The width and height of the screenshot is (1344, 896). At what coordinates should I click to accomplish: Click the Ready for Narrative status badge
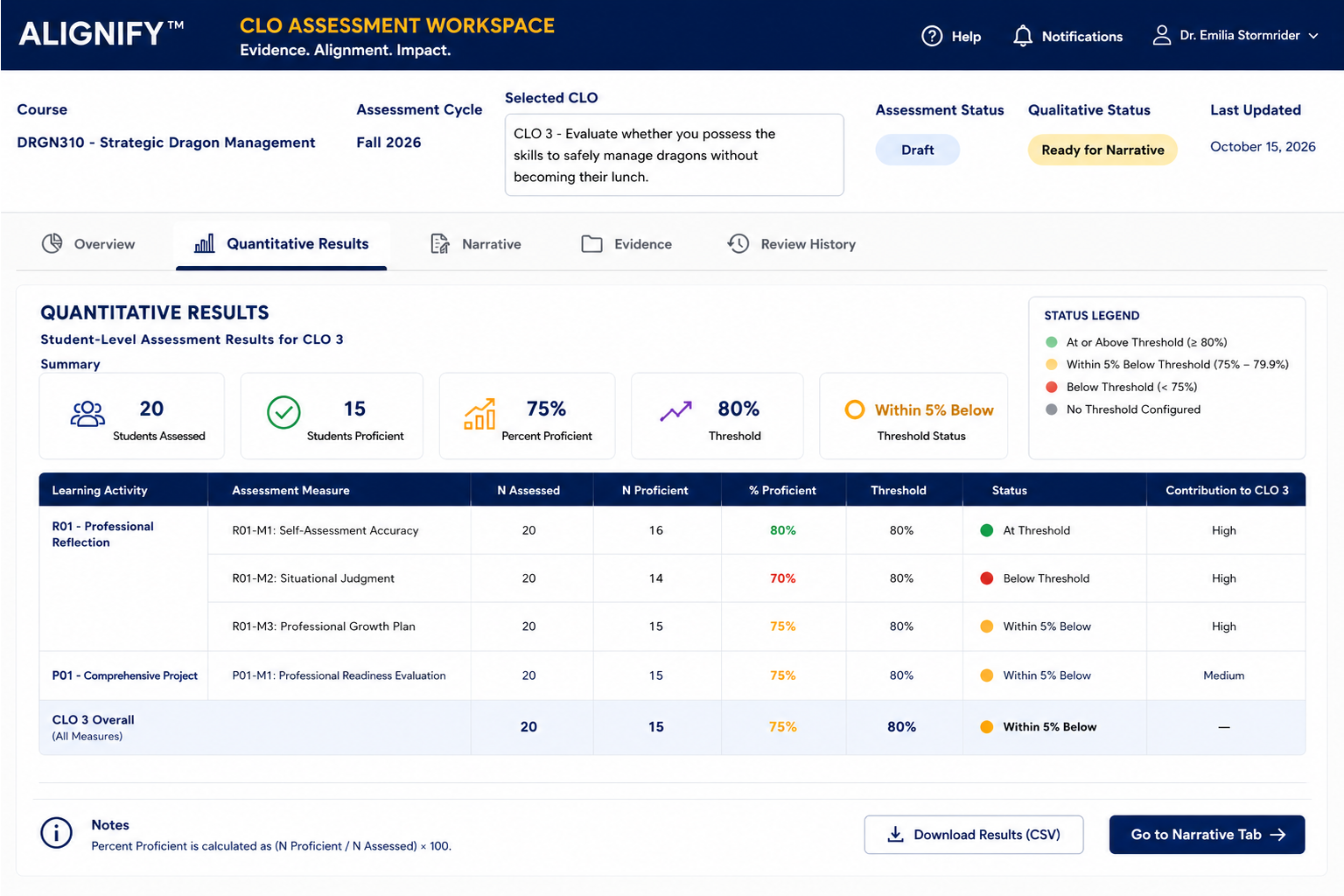1102,150
